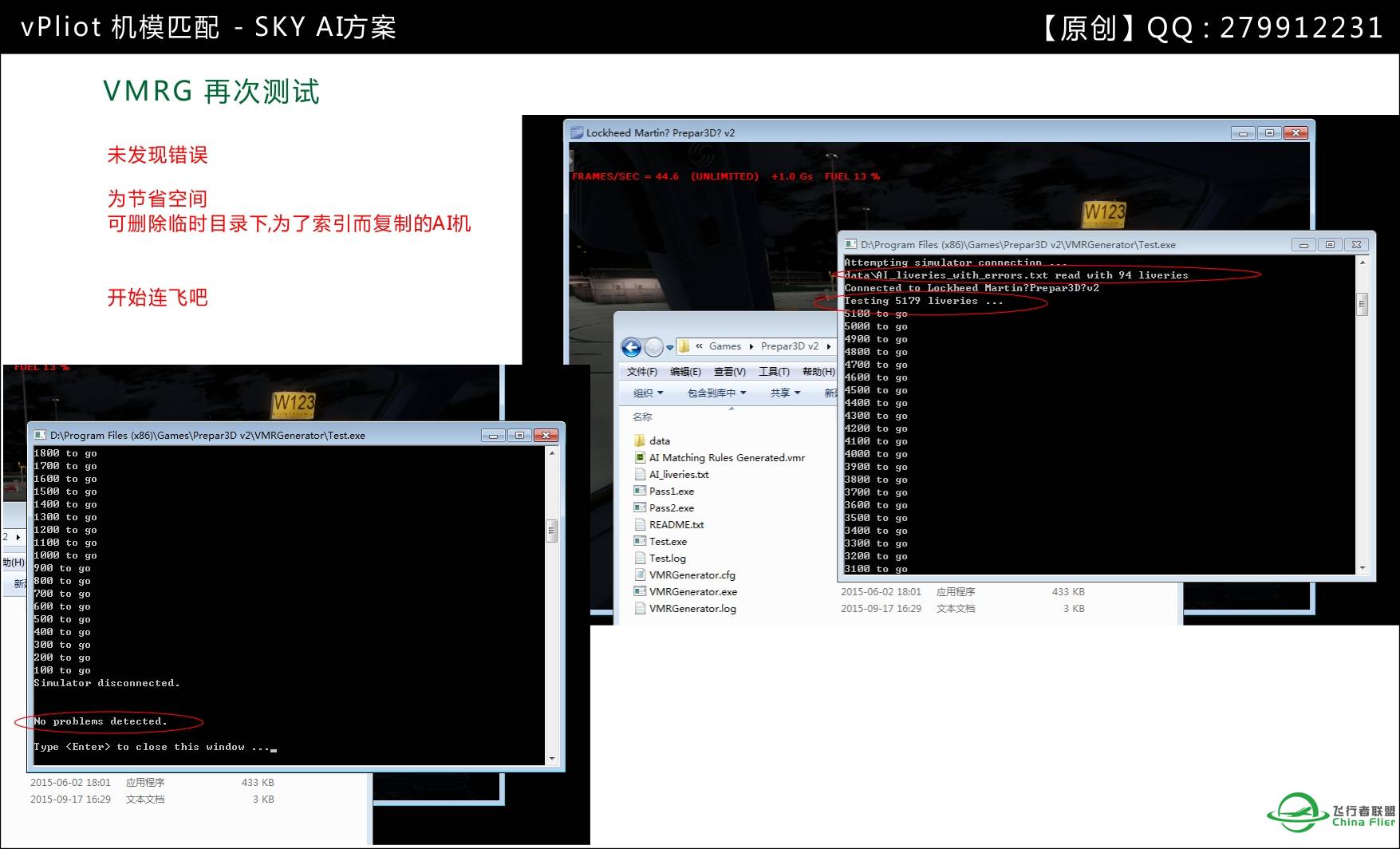Select VMRGenerator.log file
The image size is (1400, 849).
(x=685, y=608)
